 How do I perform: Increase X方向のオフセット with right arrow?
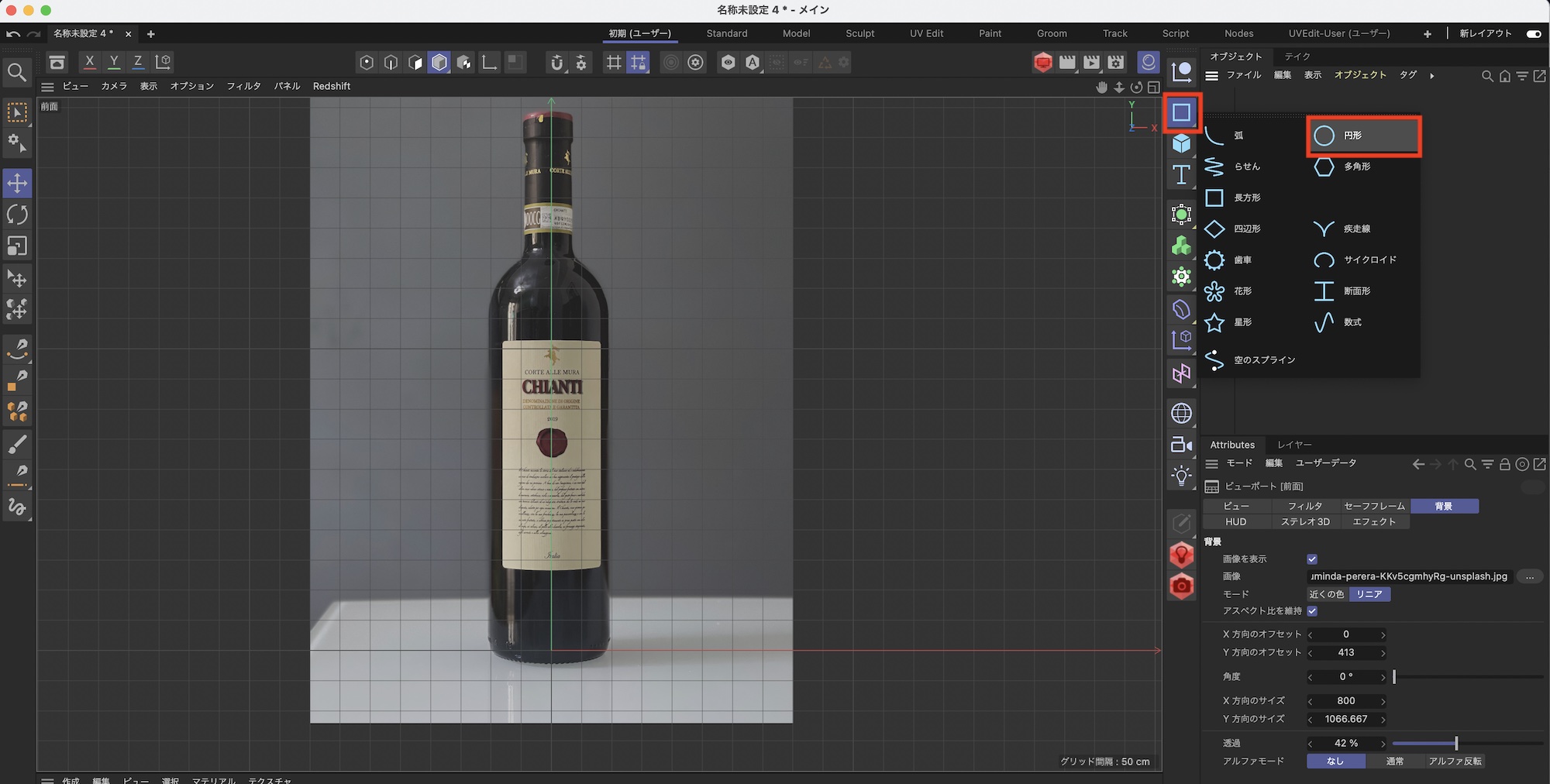[x=1383, y=635]
